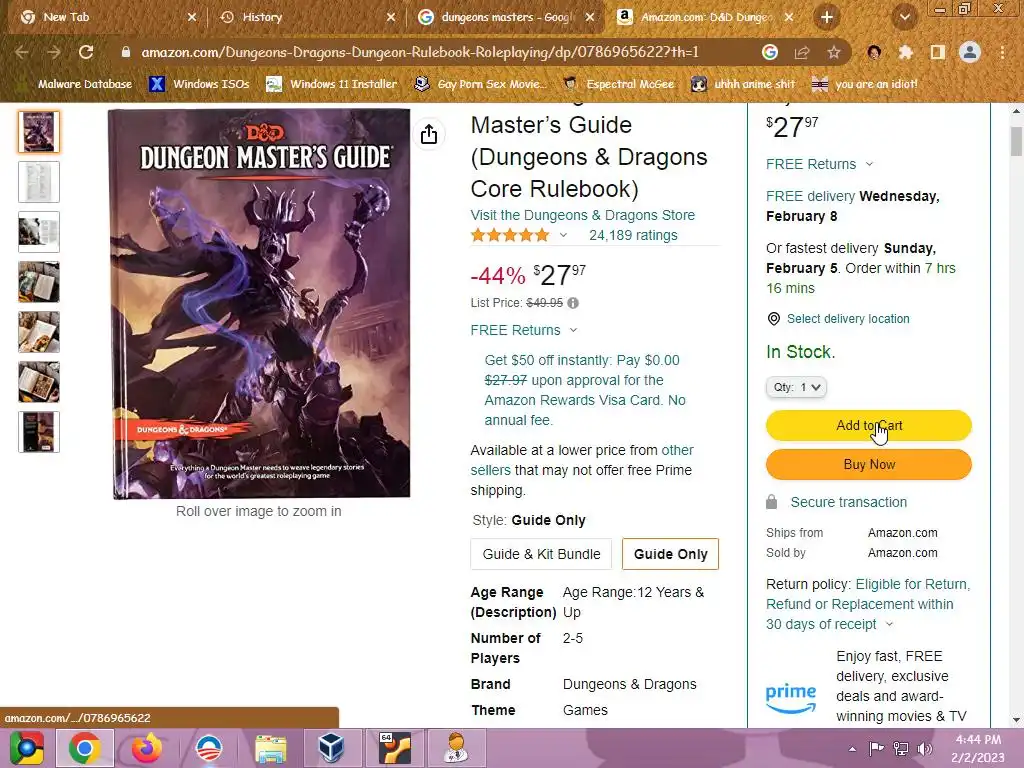Viewport: 1024px width, 768px height.
Task: Expand FREE Returns in buy box
Action: [x=820, y=165]
